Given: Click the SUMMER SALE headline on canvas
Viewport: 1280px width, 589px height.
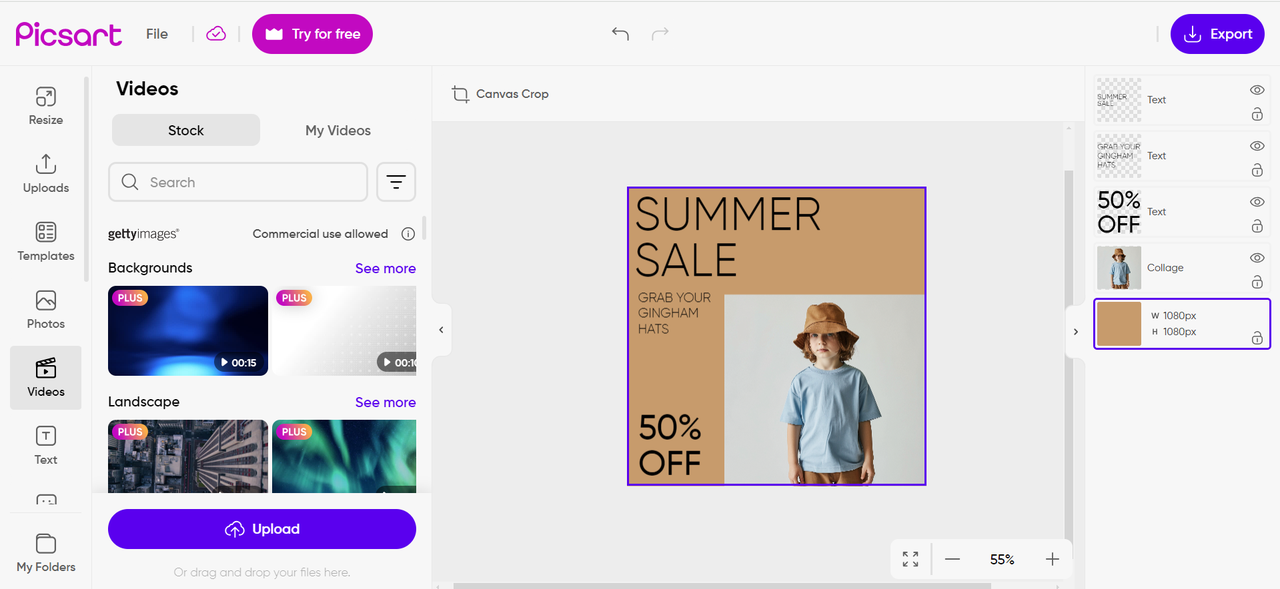Looking at the screenshot, I should click(x=728, y=237).
